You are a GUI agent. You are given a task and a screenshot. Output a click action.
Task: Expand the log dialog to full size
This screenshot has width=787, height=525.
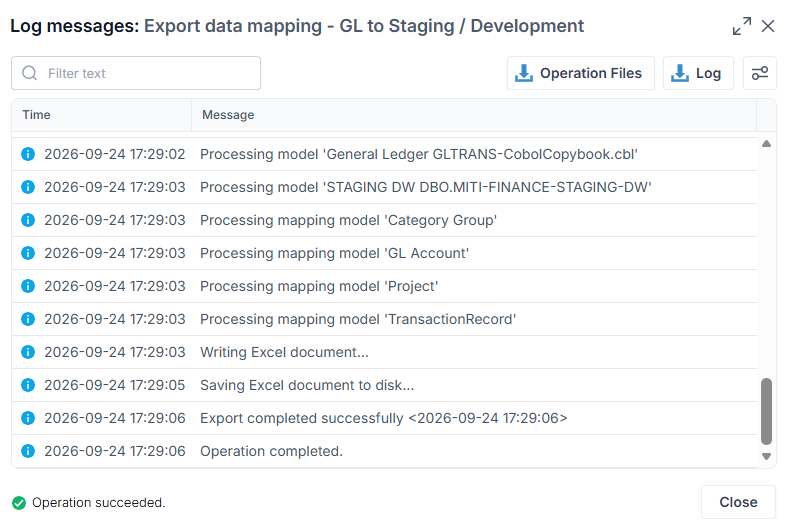click(x=742, y=26)
